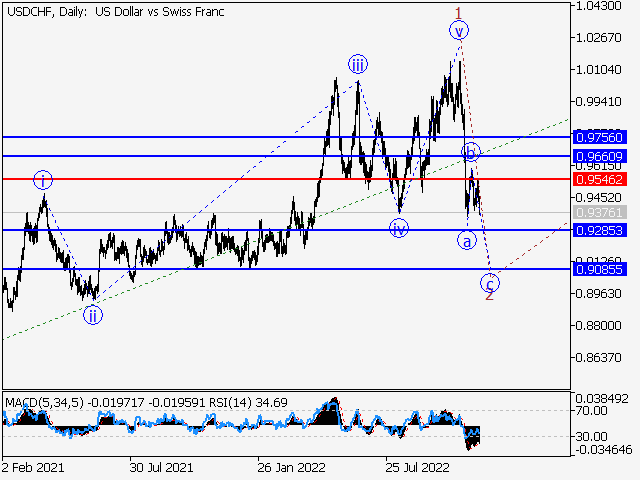Click the 26 Jan 2022 date label
The width and height of the screenshot is (640, 480).
[291, 467]
